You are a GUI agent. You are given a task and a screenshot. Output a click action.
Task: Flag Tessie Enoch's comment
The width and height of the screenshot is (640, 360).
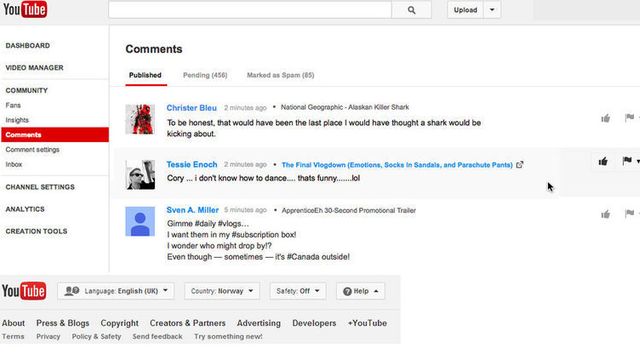[x=627, y=161]
